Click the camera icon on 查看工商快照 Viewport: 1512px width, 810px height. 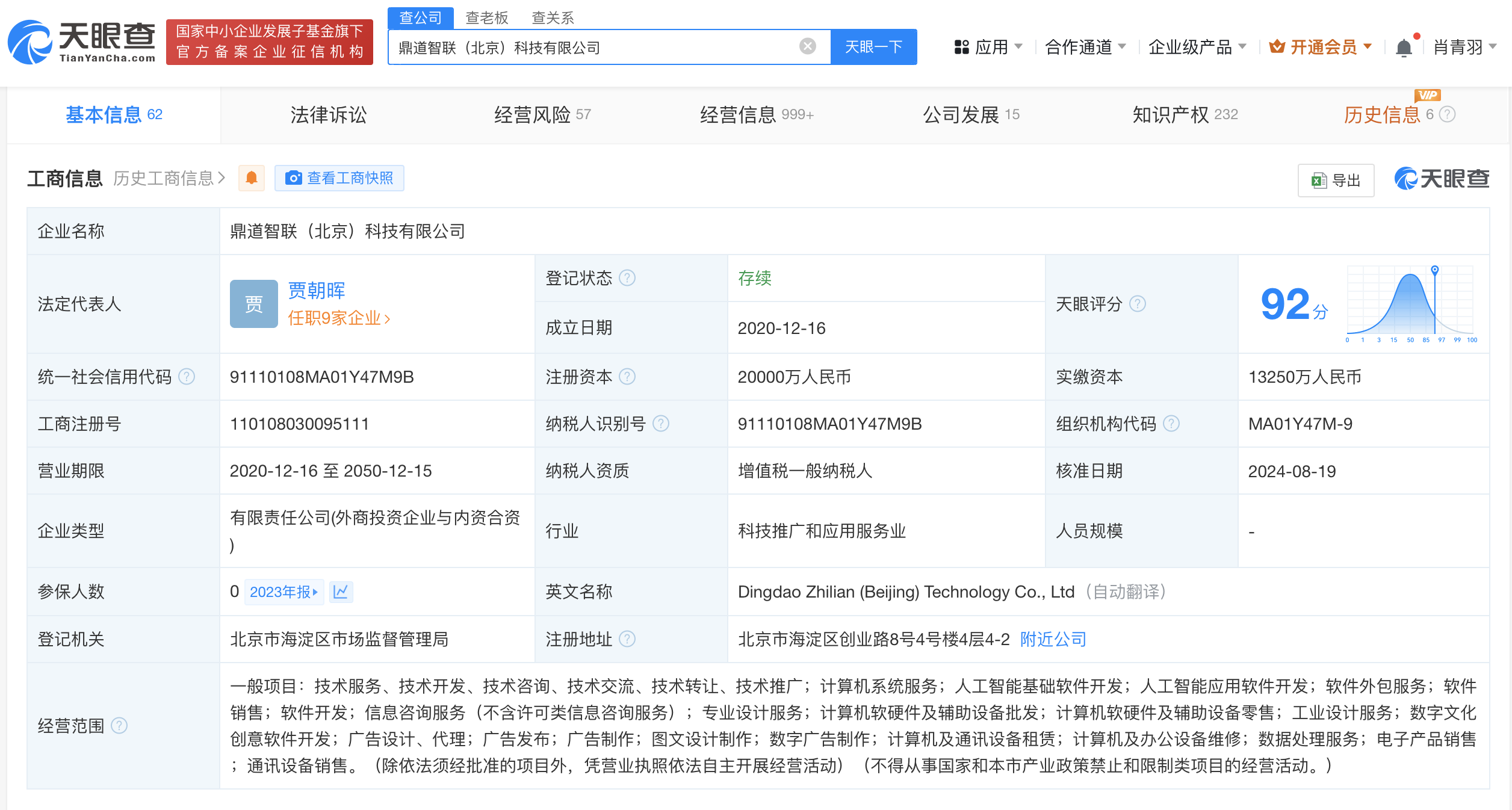click(294, 178)
